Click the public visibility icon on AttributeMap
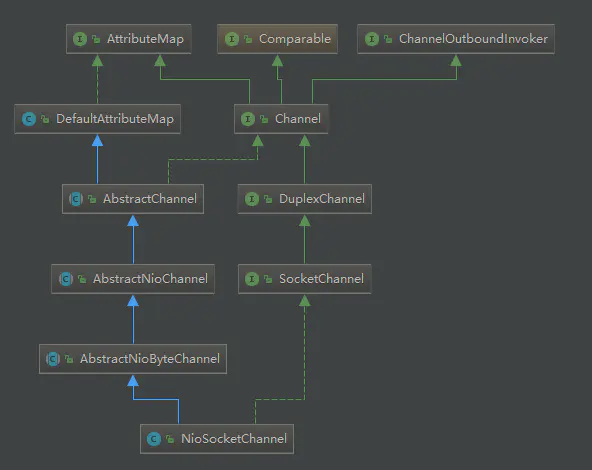This screenshot has height=470, width=592. tap(96, 39)
